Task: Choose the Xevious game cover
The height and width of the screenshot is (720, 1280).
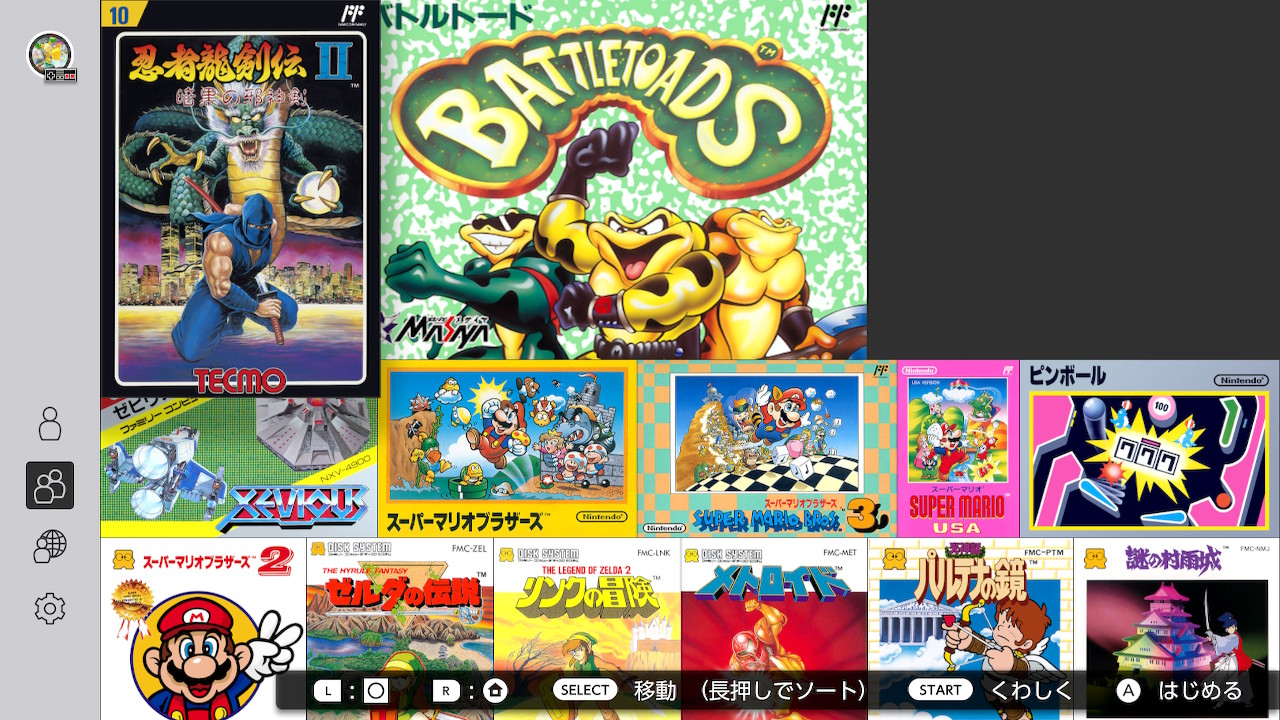Action: point(238,470)
